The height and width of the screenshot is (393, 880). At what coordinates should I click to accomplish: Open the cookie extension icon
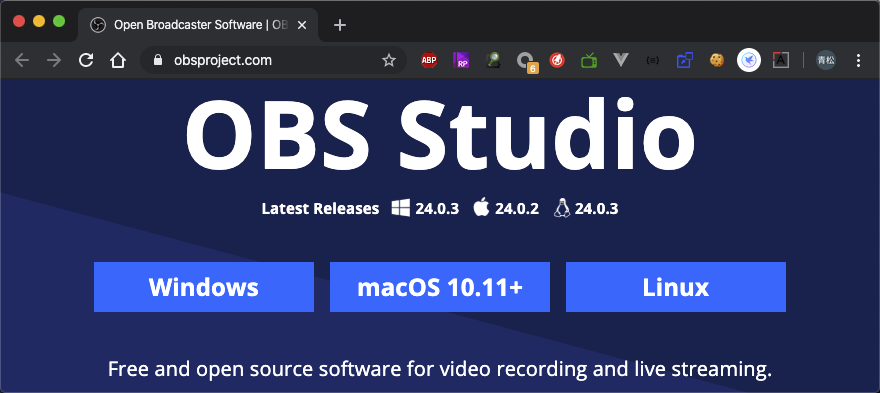point(717,60)
